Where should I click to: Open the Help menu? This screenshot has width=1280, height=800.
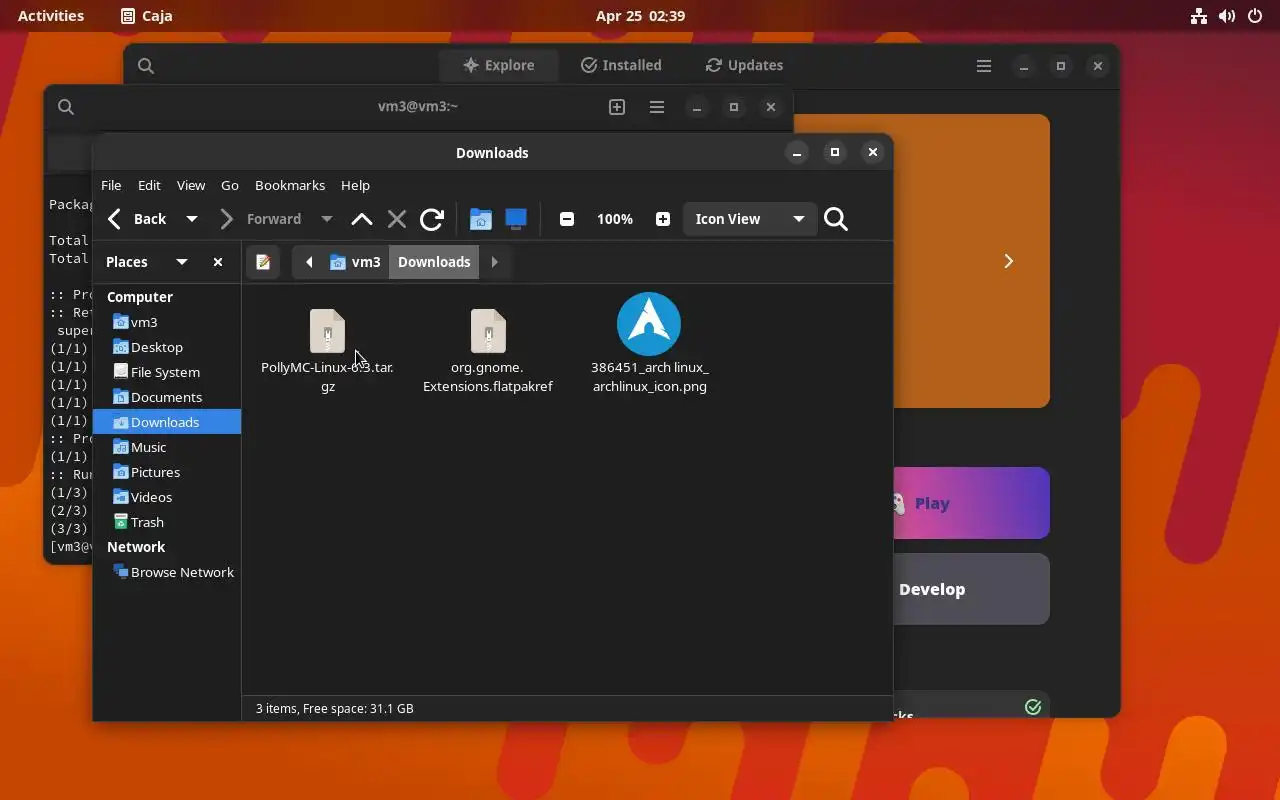(355, 185)
